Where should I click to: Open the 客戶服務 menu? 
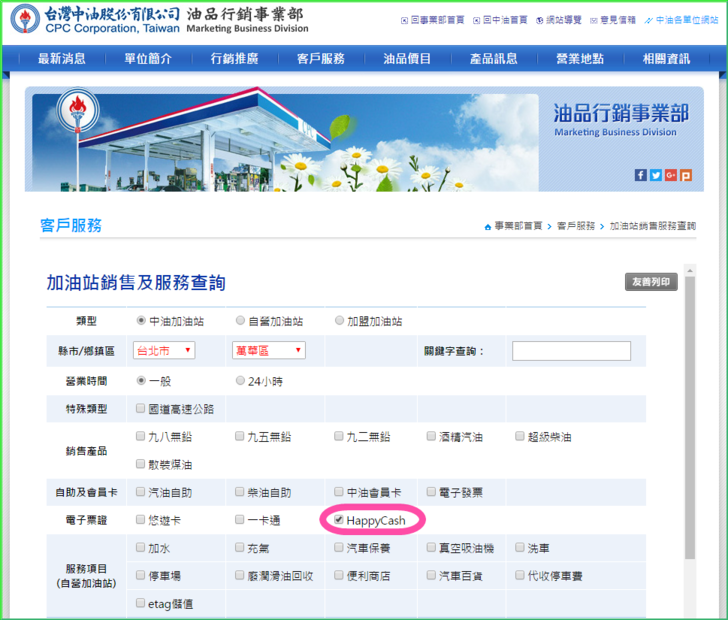point(321,59)
